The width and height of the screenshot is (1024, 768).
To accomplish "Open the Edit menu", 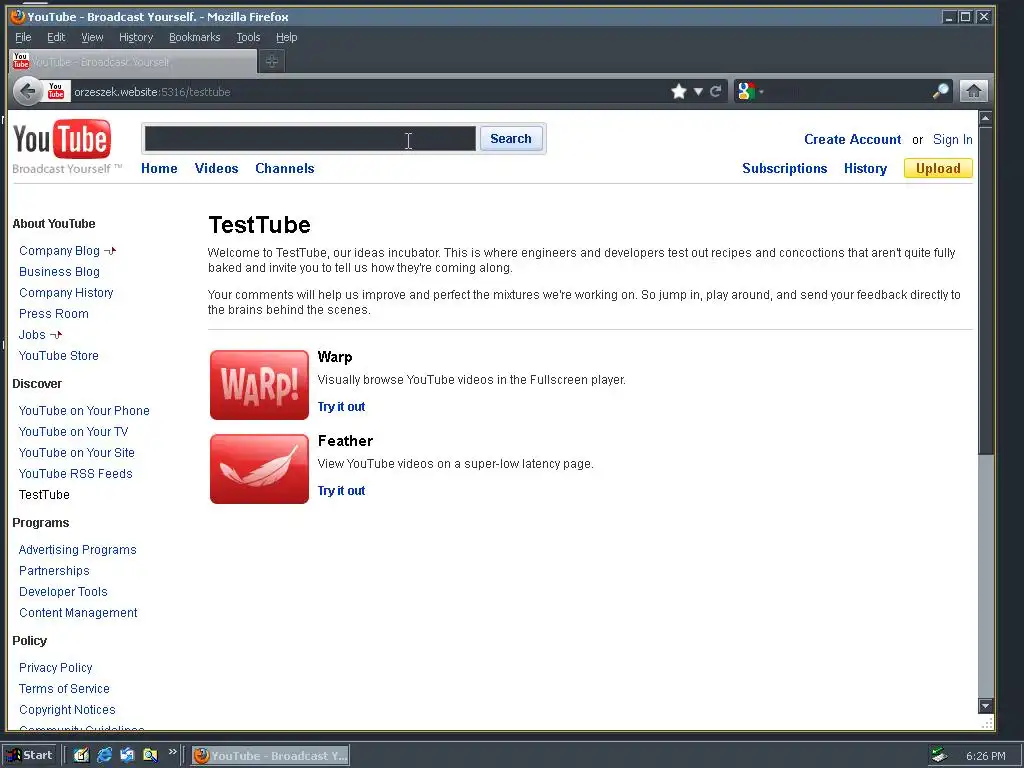I will pyautogui.click(x=56, y=37).
